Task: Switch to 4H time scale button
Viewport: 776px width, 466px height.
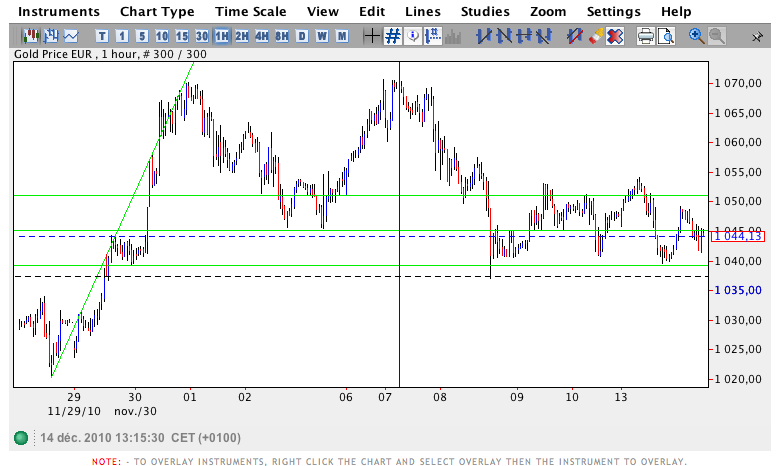Action: 261,36
